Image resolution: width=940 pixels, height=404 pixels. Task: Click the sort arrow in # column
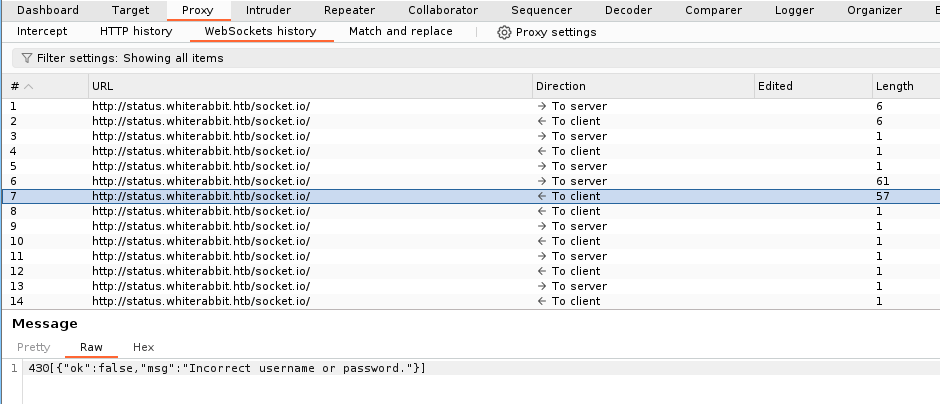pos(28,86)
